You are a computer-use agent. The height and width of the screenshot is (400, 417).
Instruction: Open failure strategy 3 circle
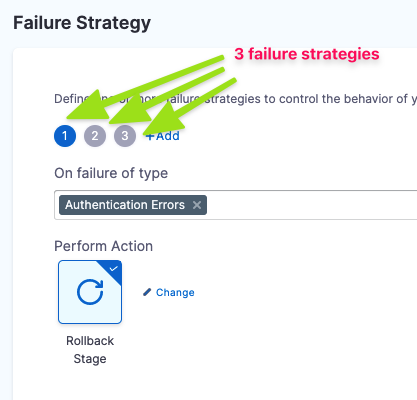[x=125, y=136]
